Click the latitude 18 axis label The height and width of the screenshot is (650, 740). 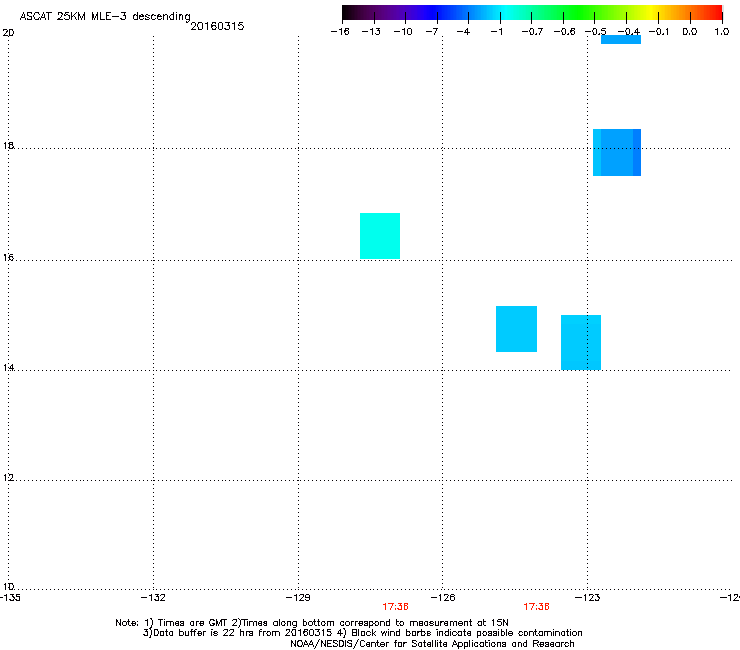[8, 145]
